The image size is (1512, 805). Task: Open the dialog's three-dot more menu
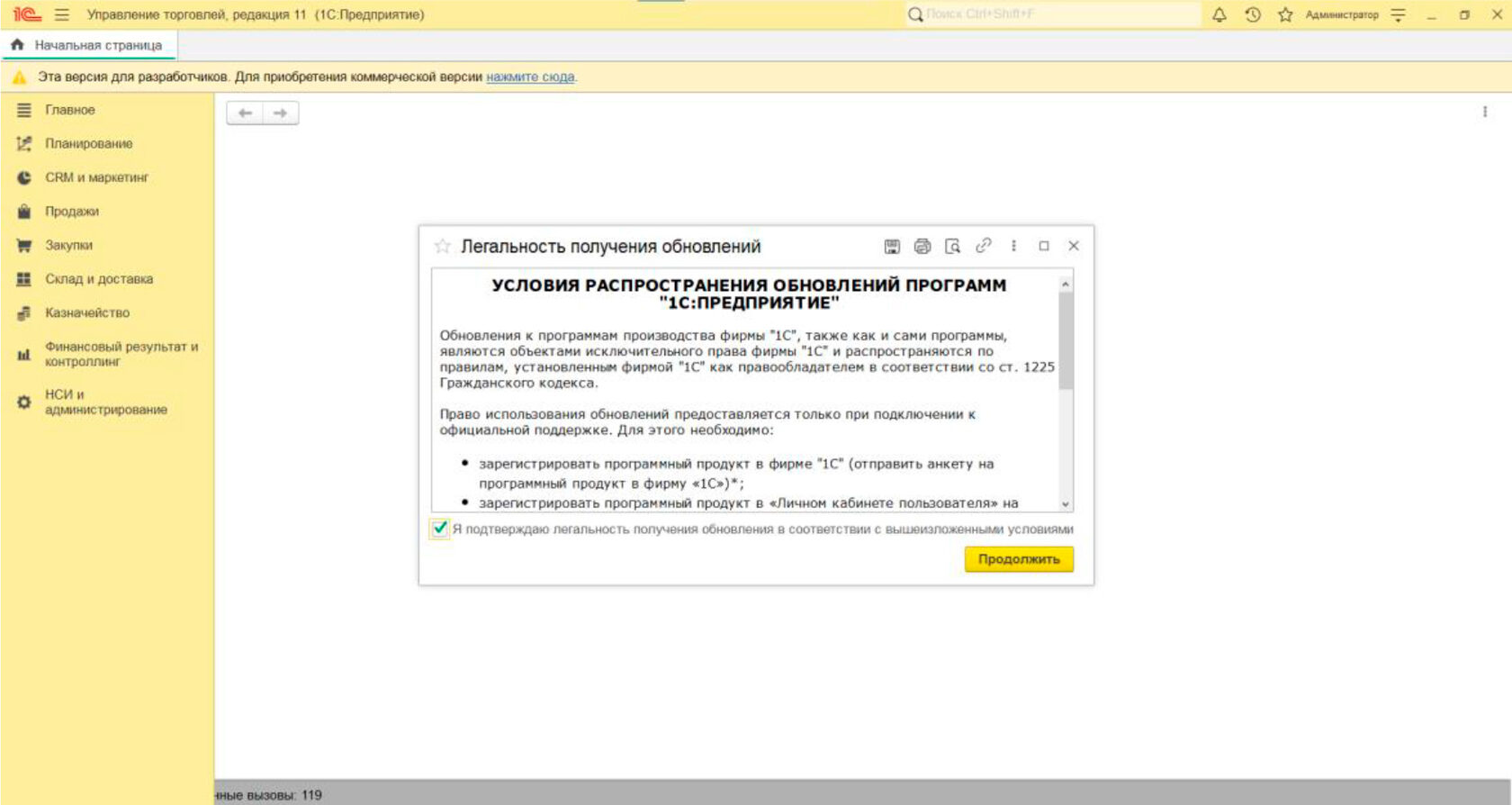point(1013,246)
